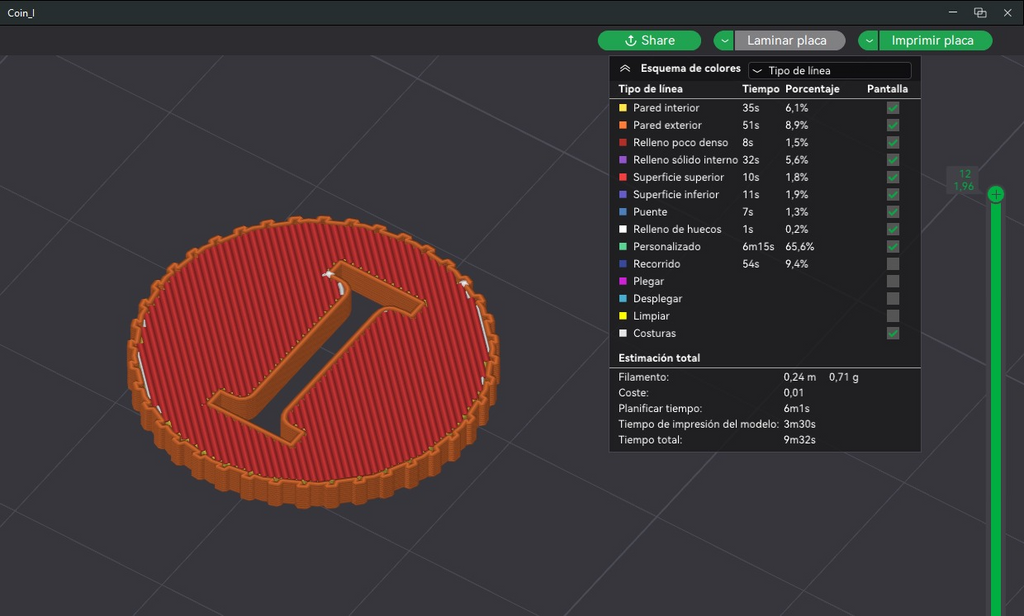1024x616 pixels.
Task: Open dropdown arrow beside Laminar placa
Action: click(724, 41)
